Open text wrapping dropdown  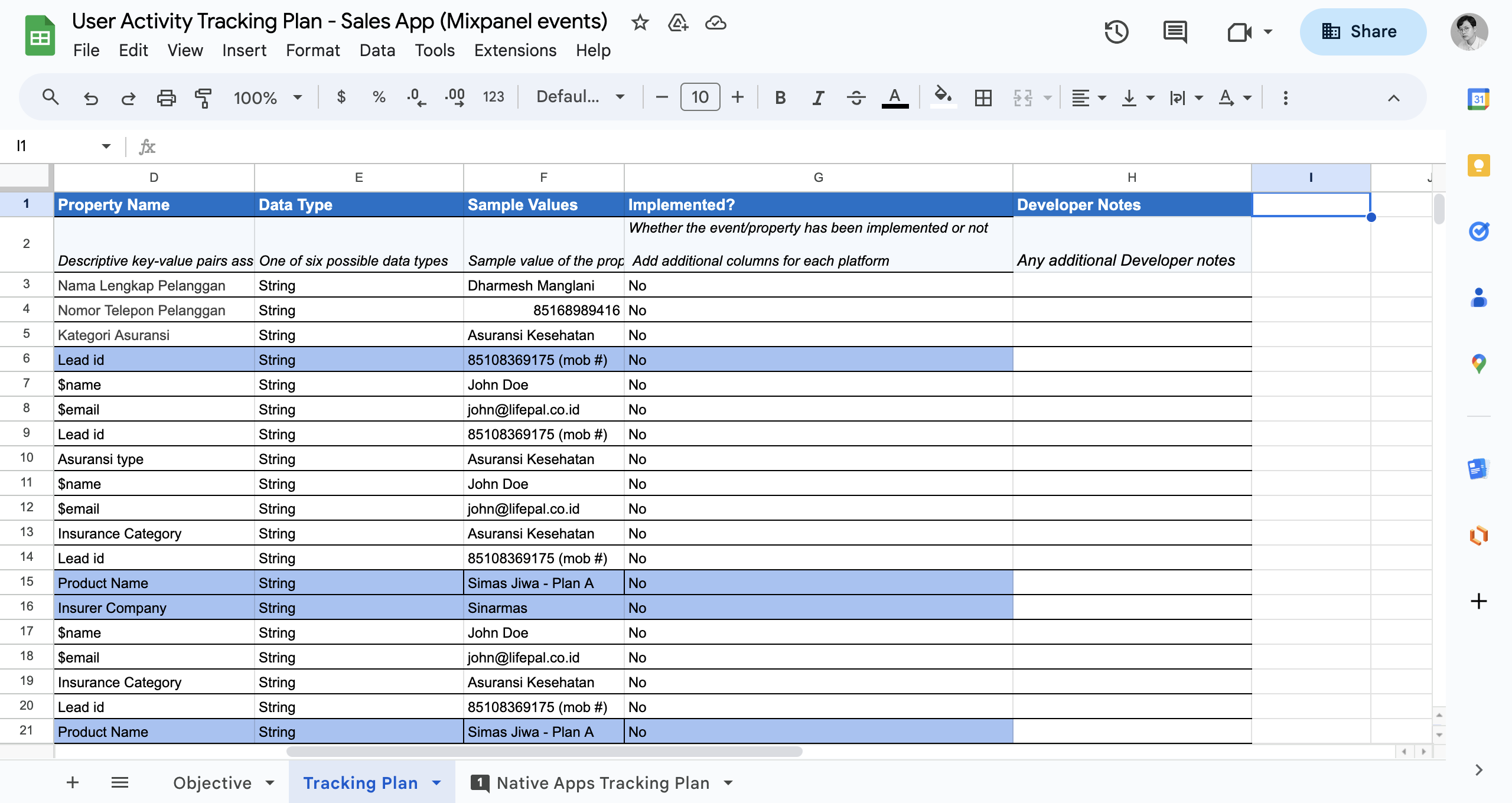coord(1186,97)
